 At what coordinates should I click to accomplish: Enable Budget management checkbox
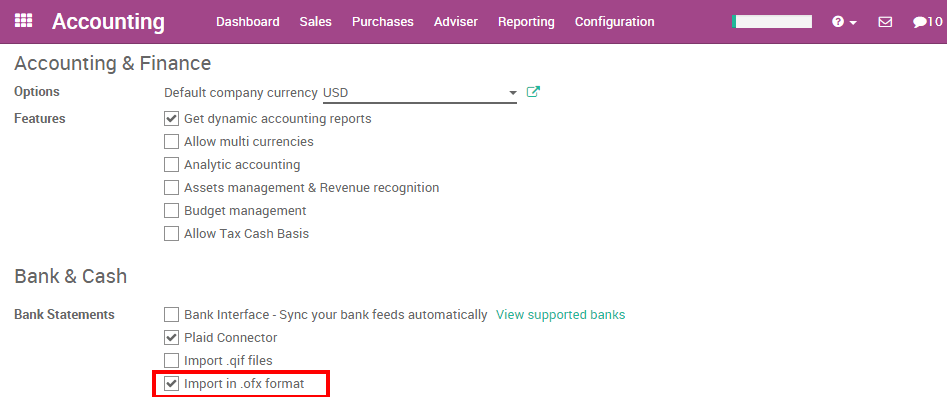[x=172, y=210]
